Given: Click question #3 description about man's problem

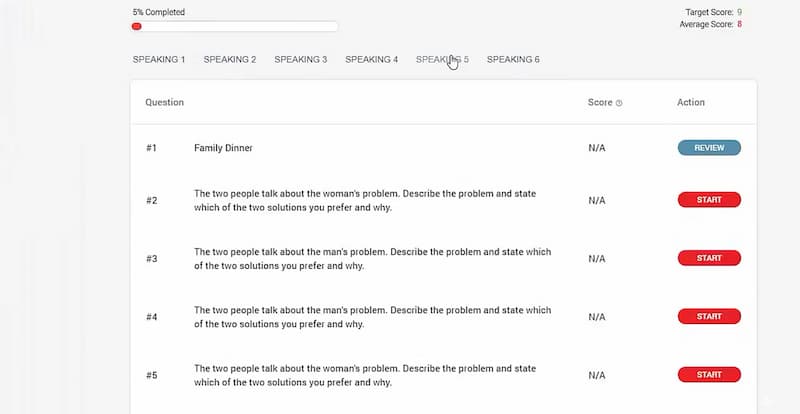Looking at the screenshot, I should [372, 259].
